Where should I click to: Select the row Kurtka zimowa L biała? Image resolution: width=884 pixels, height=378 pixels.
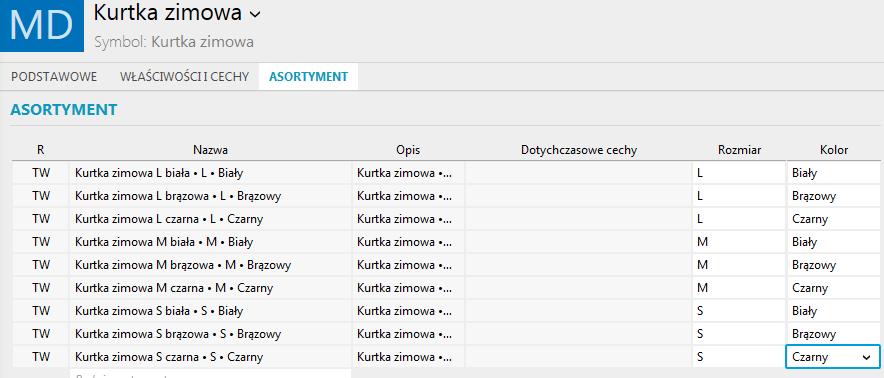(446, 173)
